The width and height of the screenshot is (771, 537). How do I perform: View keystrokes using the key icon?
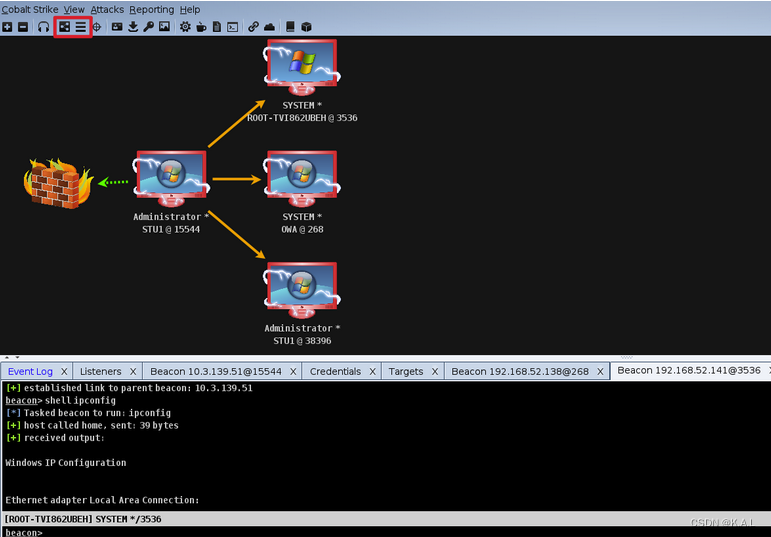point(148,27)
